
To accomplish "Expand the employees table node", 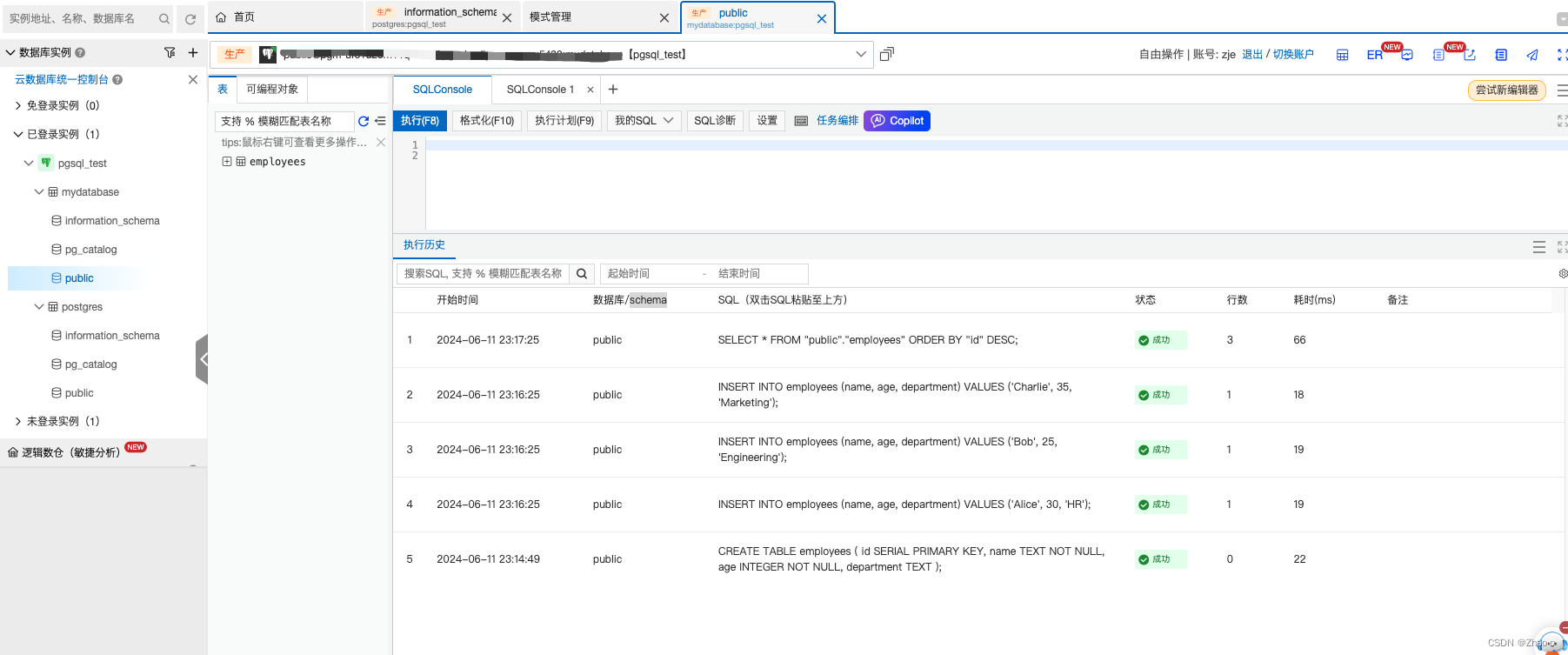I will pyautogui.click(x=227, y=162).
